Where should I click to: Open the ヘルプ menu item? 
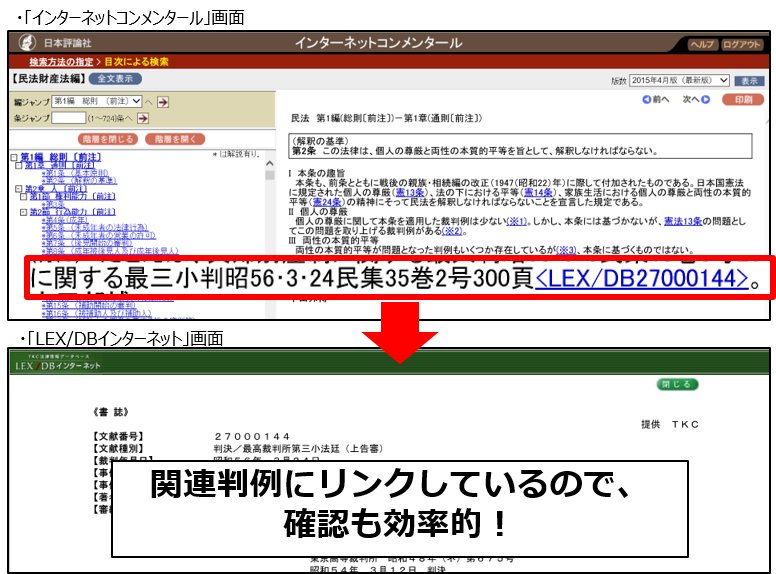click(702, 44)
